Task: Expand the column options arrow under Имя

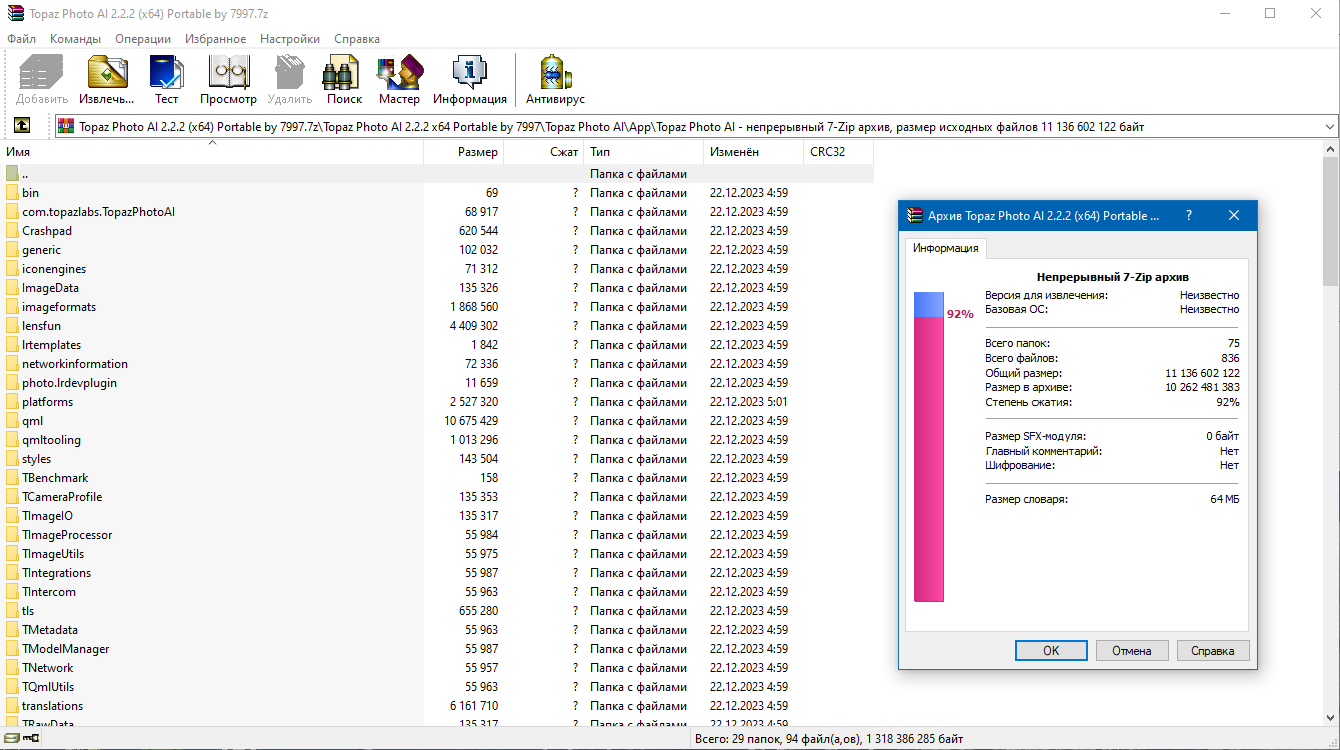Action: (x=211, y=144)
